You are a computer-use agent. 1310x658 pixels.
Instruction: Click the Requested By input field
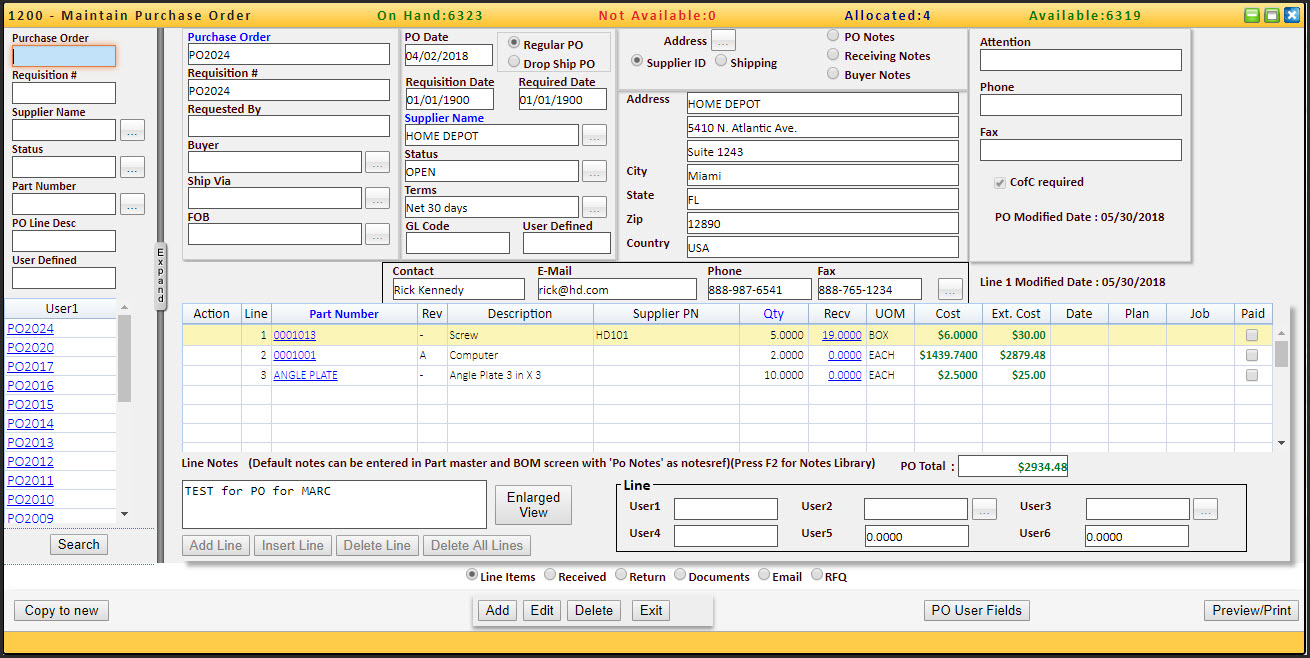(289, 126)
